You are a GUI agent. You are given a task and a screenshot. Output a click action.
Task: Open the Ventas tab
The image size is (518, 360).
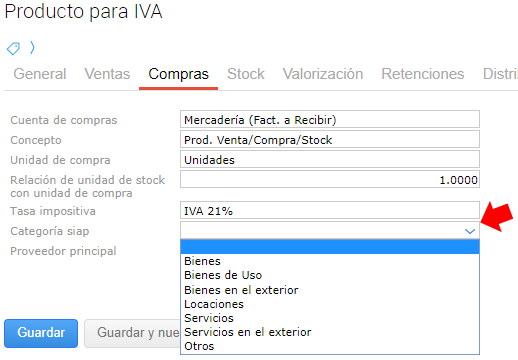(107, 74)
